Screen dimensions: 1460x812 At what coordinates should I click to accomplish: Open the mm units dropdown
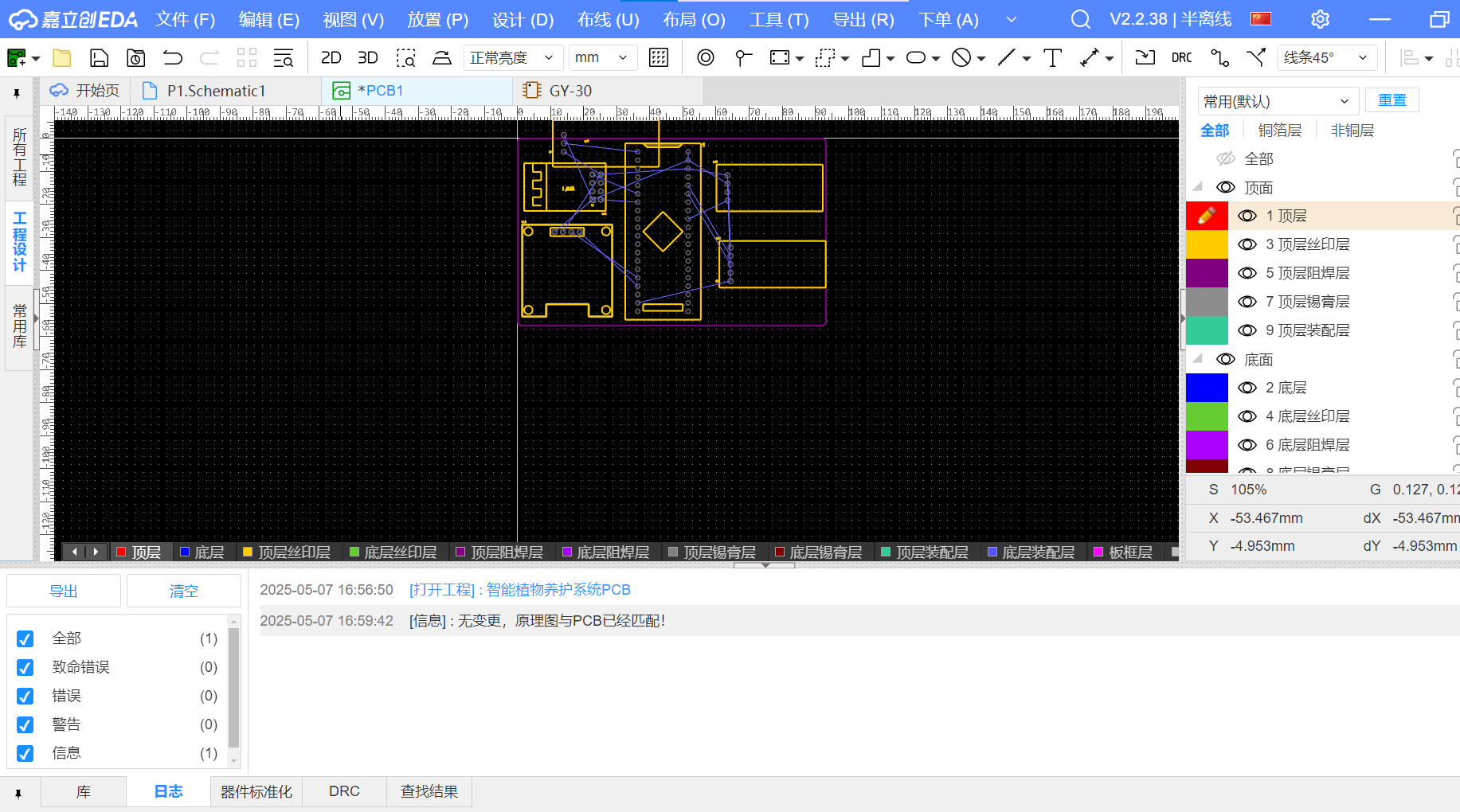602,57
